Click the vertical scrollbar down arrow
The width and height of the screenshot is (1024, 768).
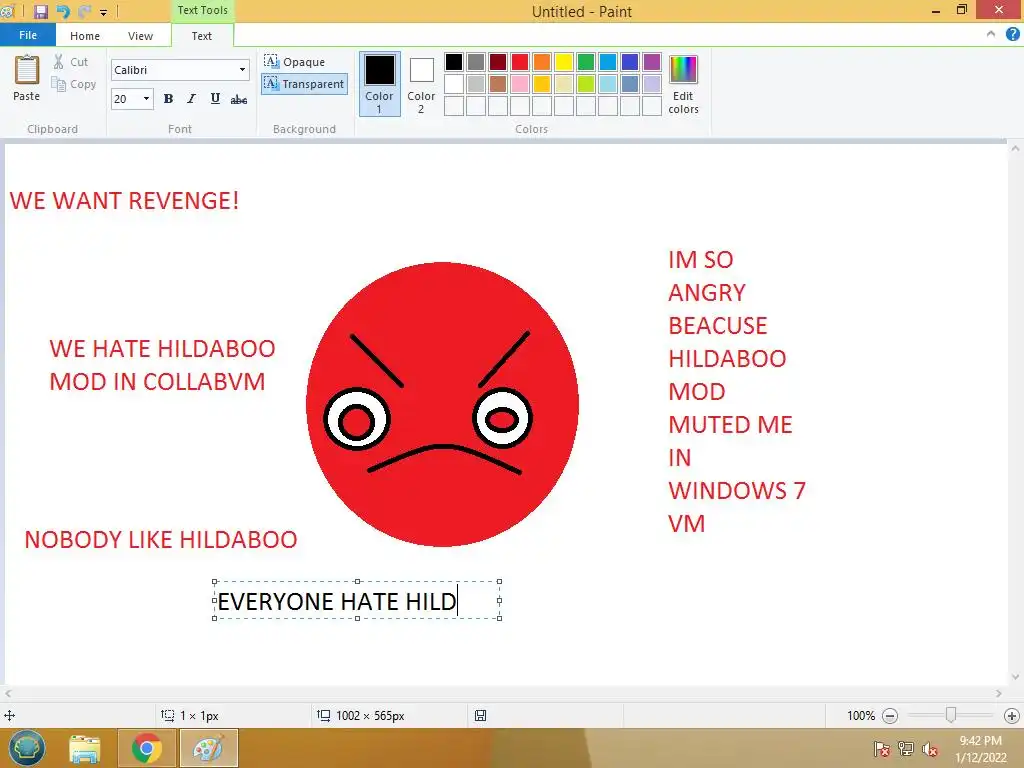(1015, 677)
